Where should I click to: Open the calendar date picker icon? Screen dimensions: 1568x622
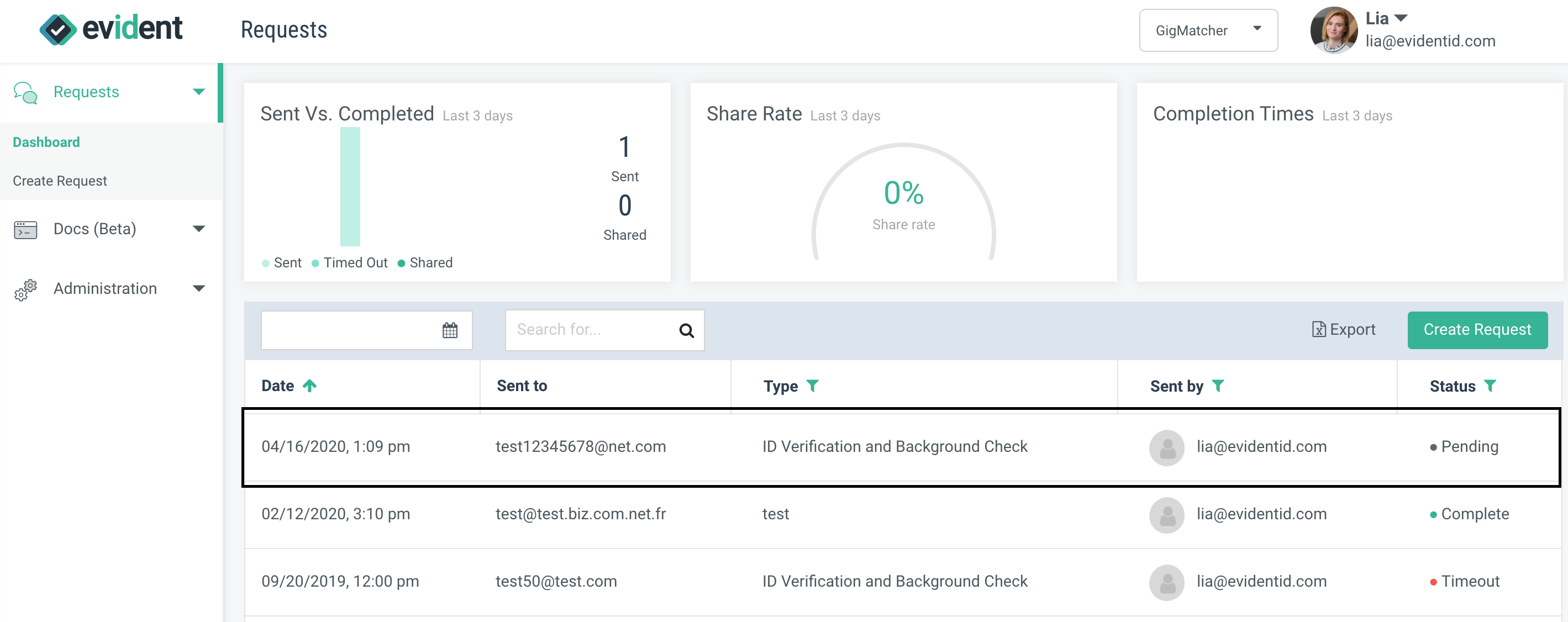click(449, 330)
